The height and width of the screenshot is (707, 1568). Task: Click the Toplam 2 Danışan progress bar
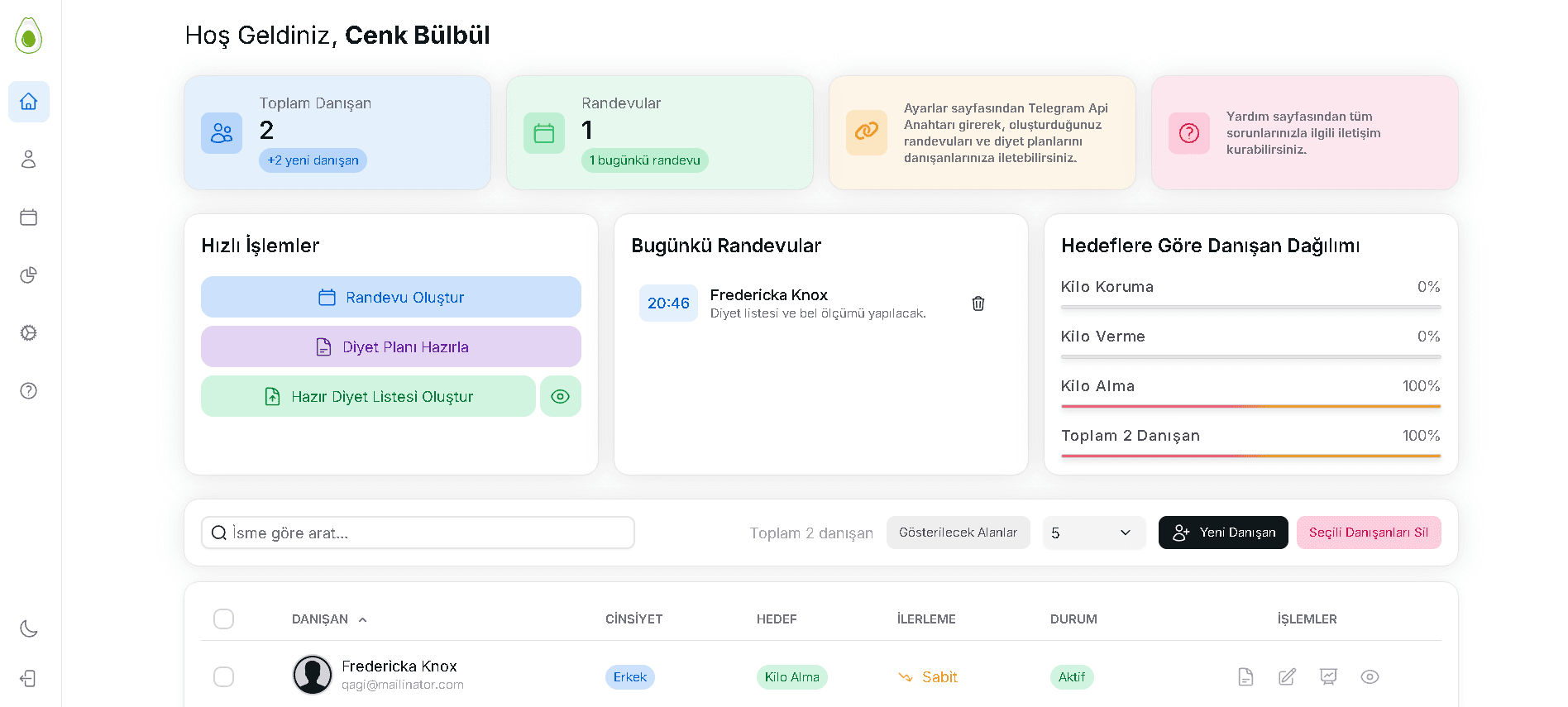(x=1250, y=456)
